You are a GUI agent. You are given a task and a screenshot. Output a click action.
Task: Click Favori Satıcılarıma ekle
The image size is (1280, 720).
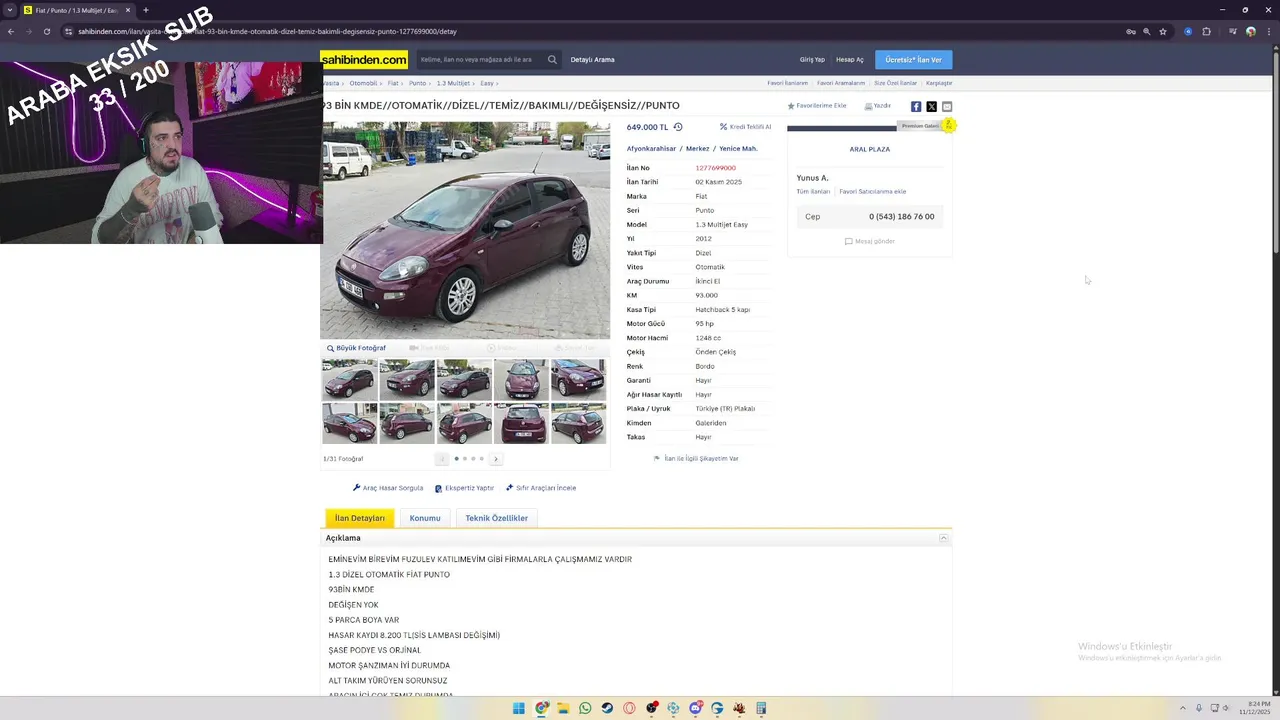(872, 191)
